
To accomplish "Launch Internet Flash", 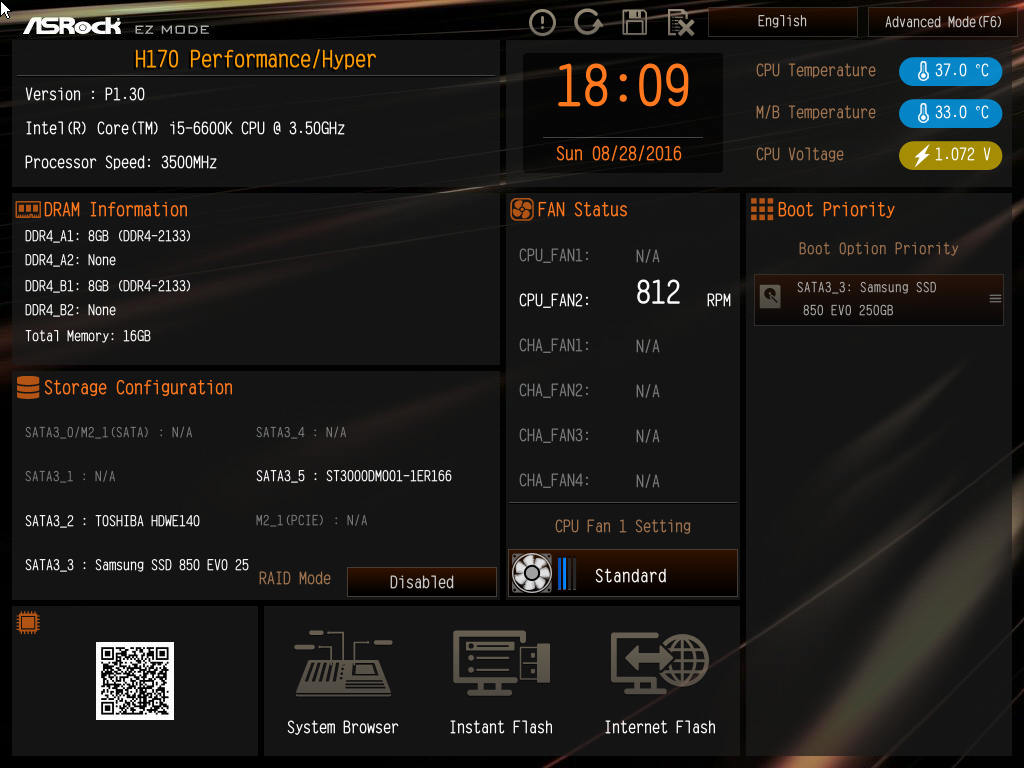I will 660,682.
